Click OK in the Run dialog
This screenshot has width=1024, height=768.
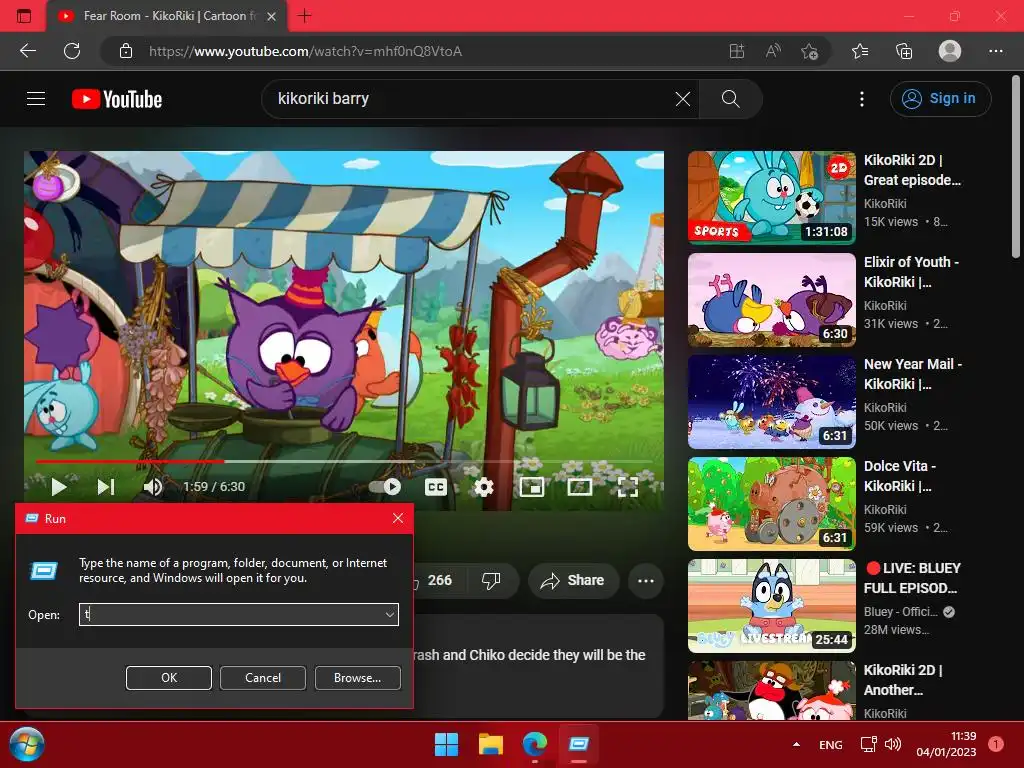click(x=168, y=678)
